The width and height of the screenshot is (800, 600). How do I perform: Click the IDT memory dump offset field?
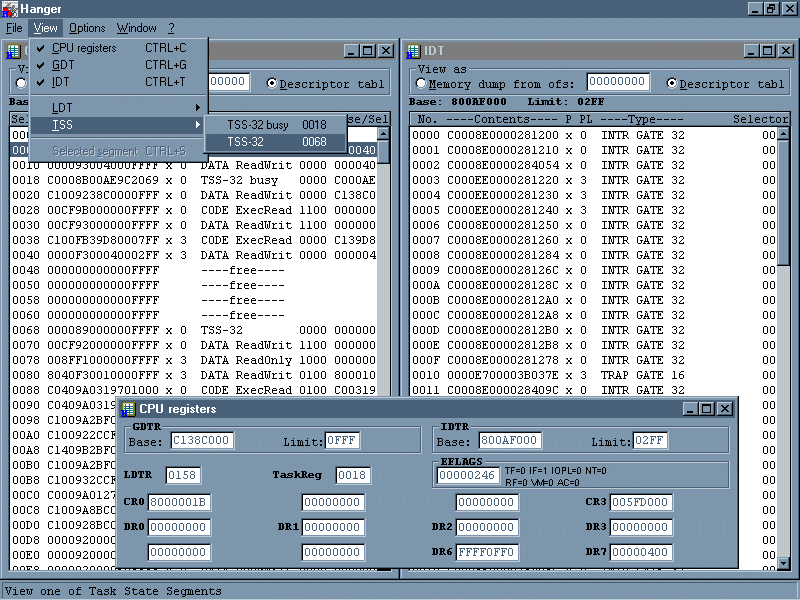coord(617,82)
